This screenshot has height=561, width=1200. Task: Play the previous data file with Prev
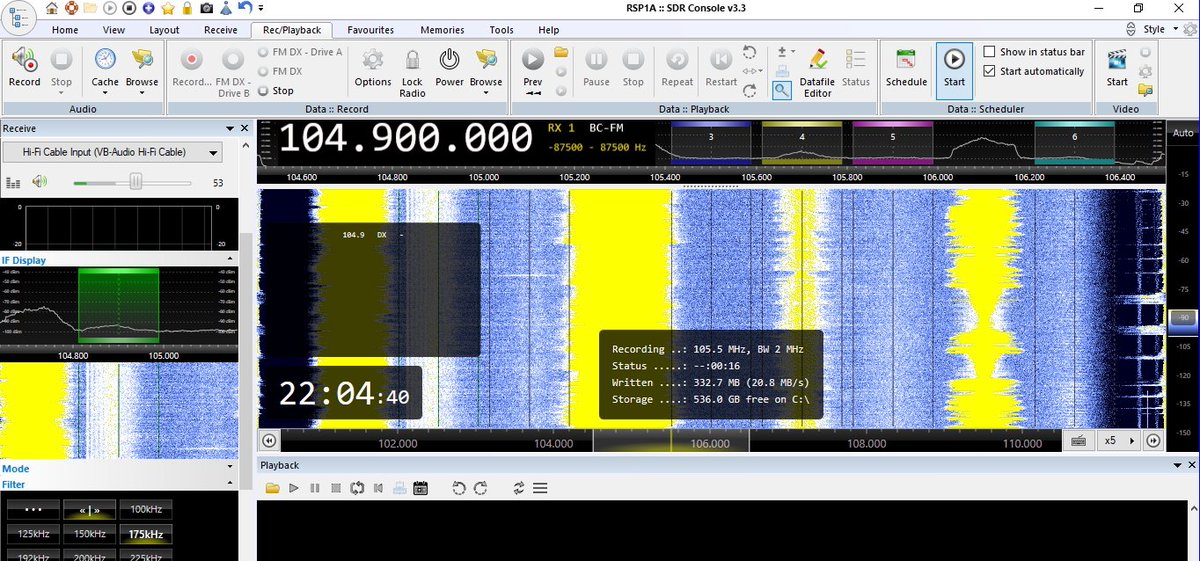[533, 60]
